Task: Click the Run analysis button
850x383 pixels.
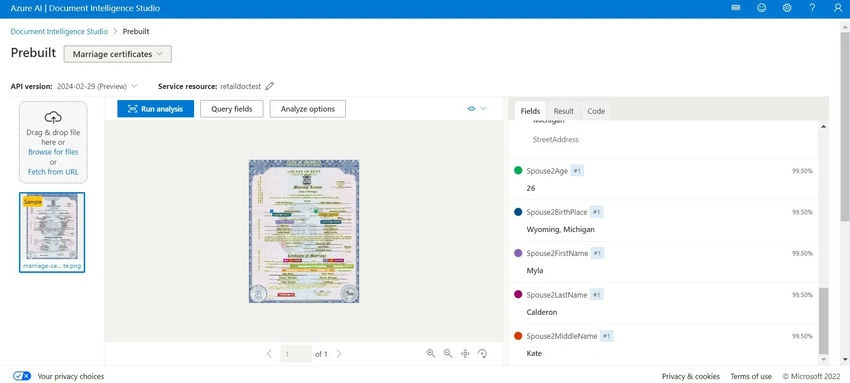Action: pos(156,109)
